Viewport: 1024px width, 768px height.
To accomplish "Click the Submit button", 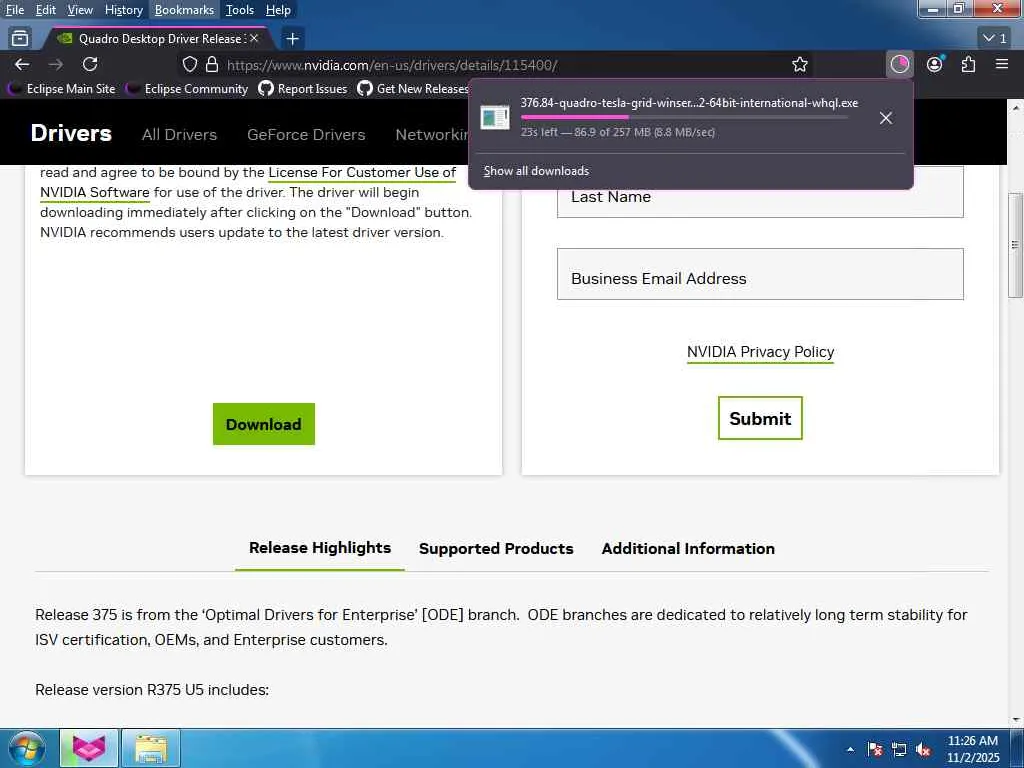I will tap(760, 418).
